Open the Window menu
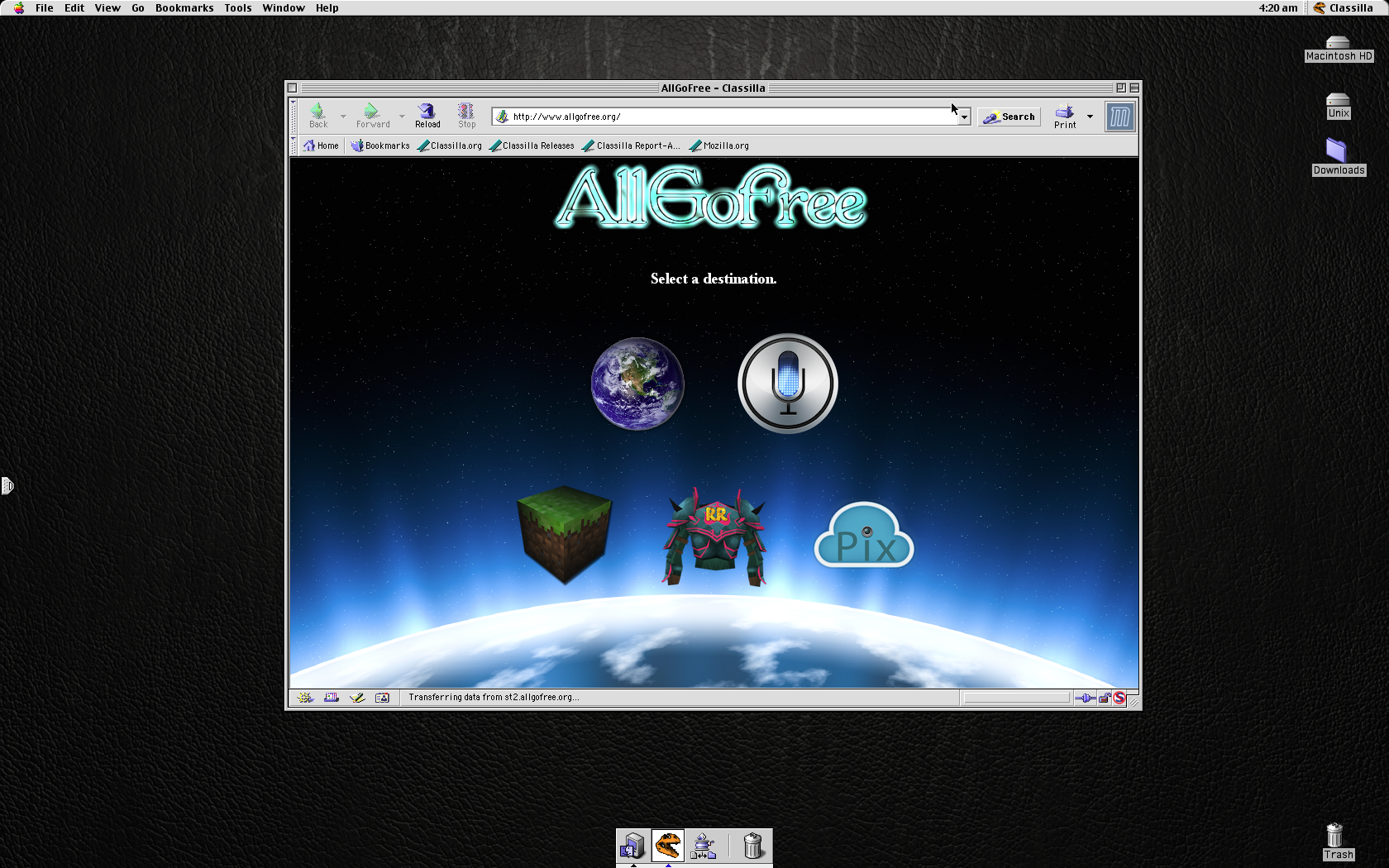 (x=284, y=8)
